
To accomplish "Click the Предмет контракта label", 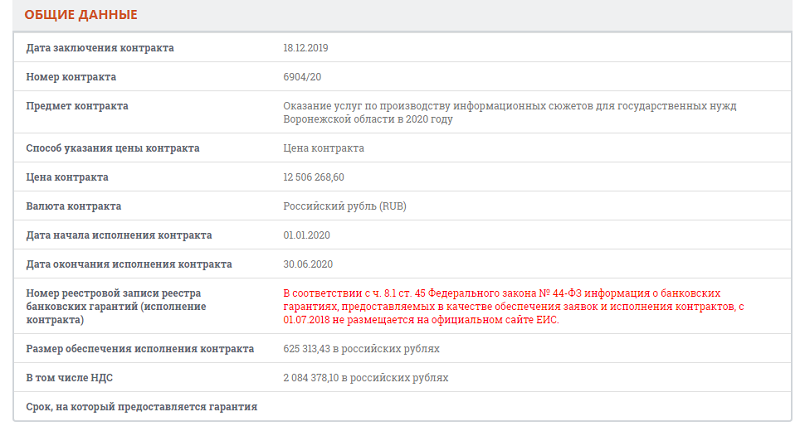I will 77,106.
